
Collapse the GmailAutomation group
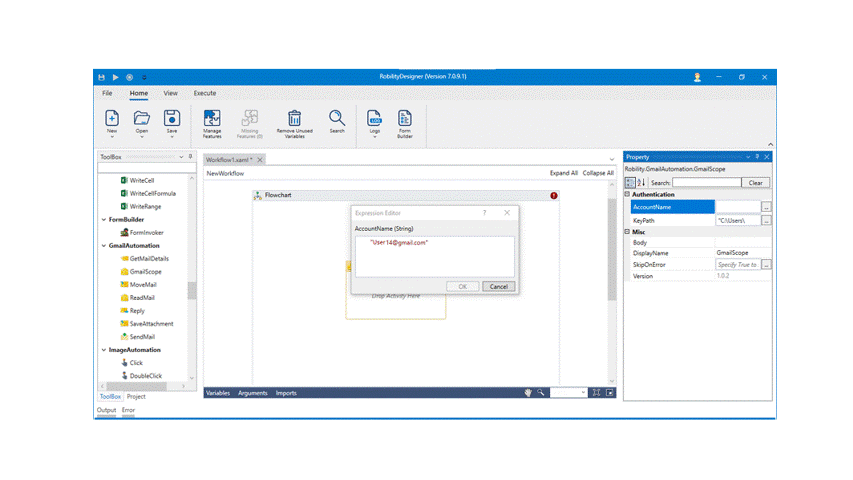tap(104, 246)
